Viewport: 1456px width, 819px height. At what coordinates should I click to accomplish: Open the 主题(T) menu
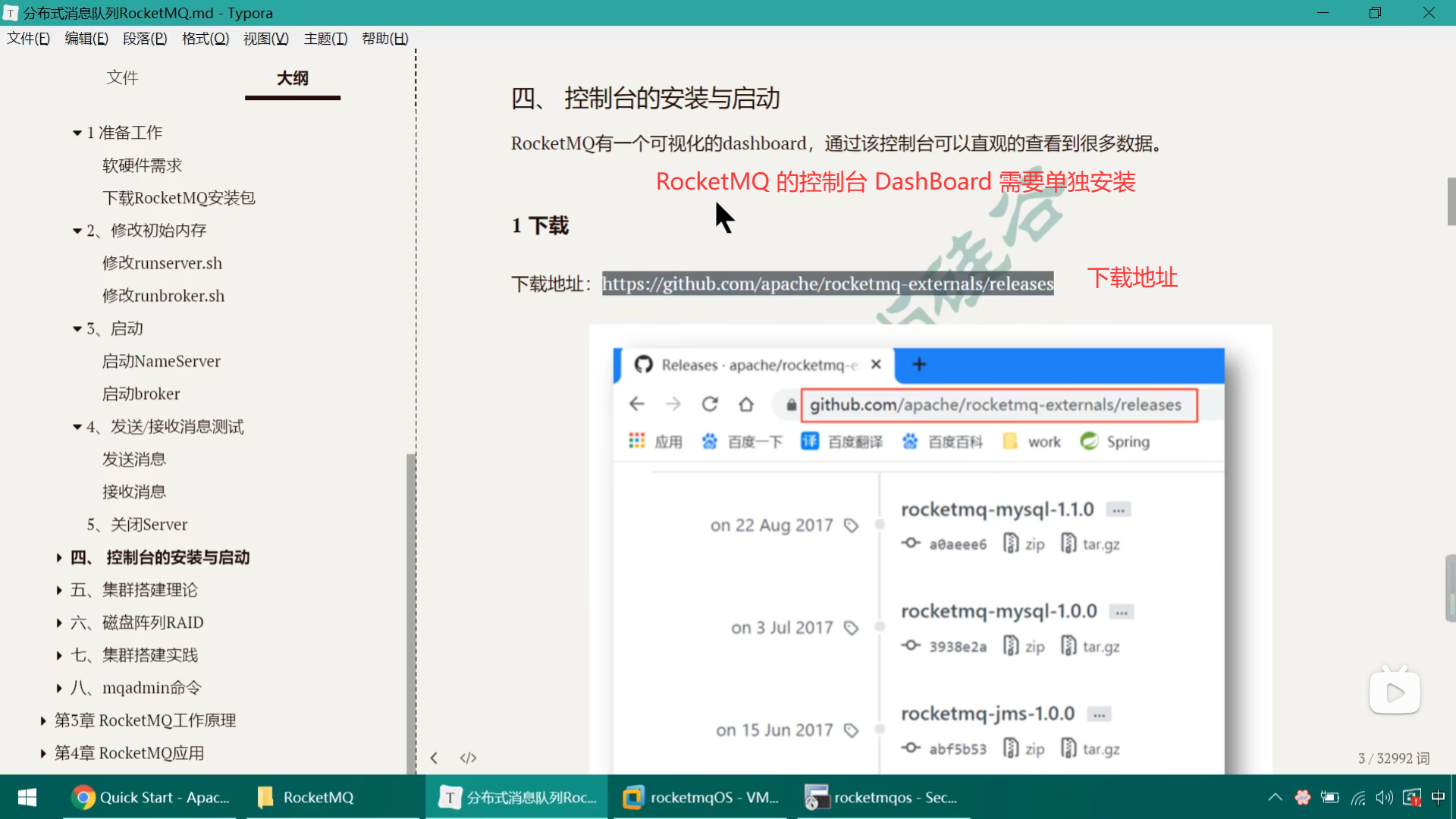click(325, 39)
